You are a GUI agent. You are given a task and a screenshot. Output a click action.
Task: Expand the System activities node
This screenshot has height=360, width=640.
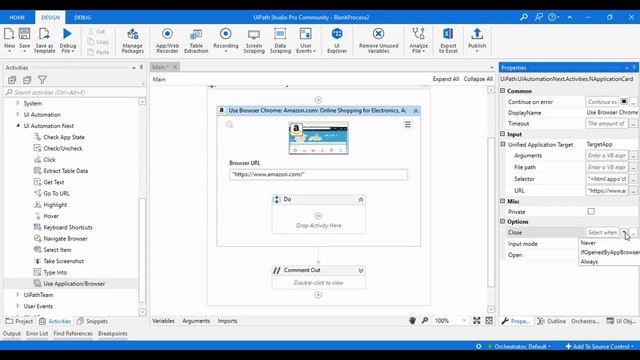pos(18,103)
